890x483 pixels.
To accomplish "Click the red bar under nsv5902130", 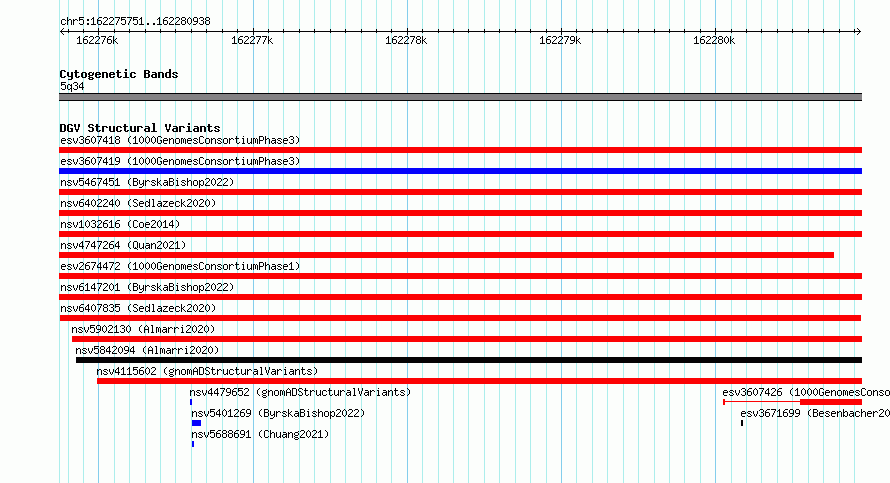I will pyautogui.click(x=467, y=339).
